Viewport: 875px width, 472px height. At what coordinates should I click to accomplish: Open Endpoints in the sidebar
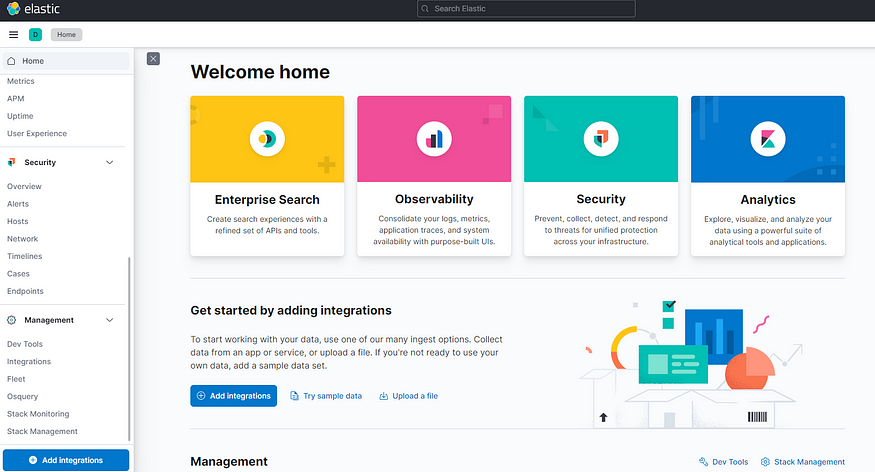pos(25,291)
